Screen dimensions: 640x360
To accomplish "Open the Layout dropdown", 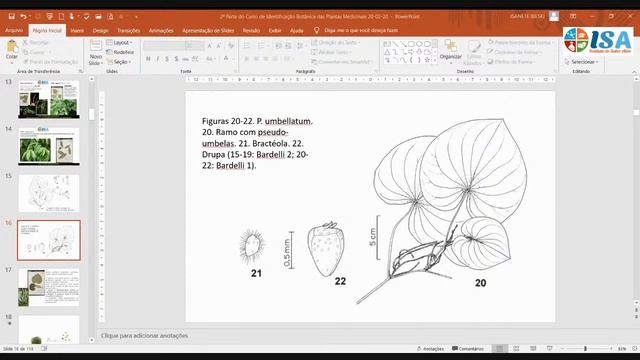I will (119, 42).
